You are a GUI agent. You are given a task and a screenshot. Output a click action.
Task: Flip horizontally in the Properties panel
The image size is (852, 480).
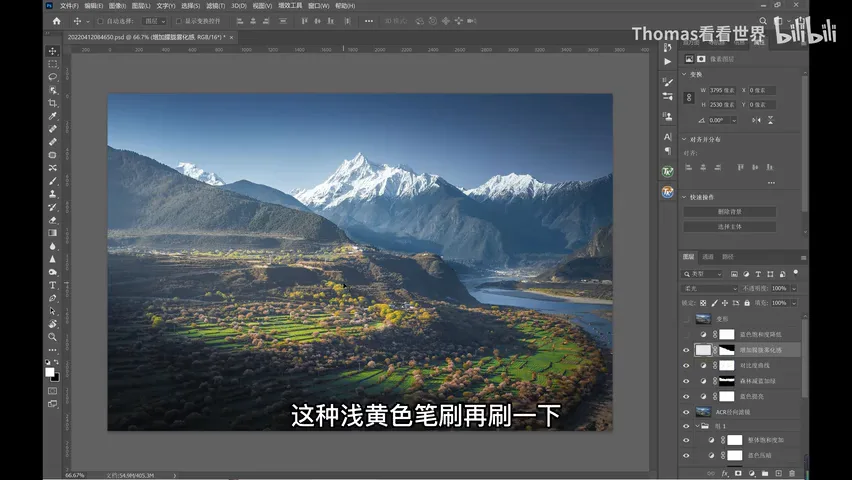point(756,120)
